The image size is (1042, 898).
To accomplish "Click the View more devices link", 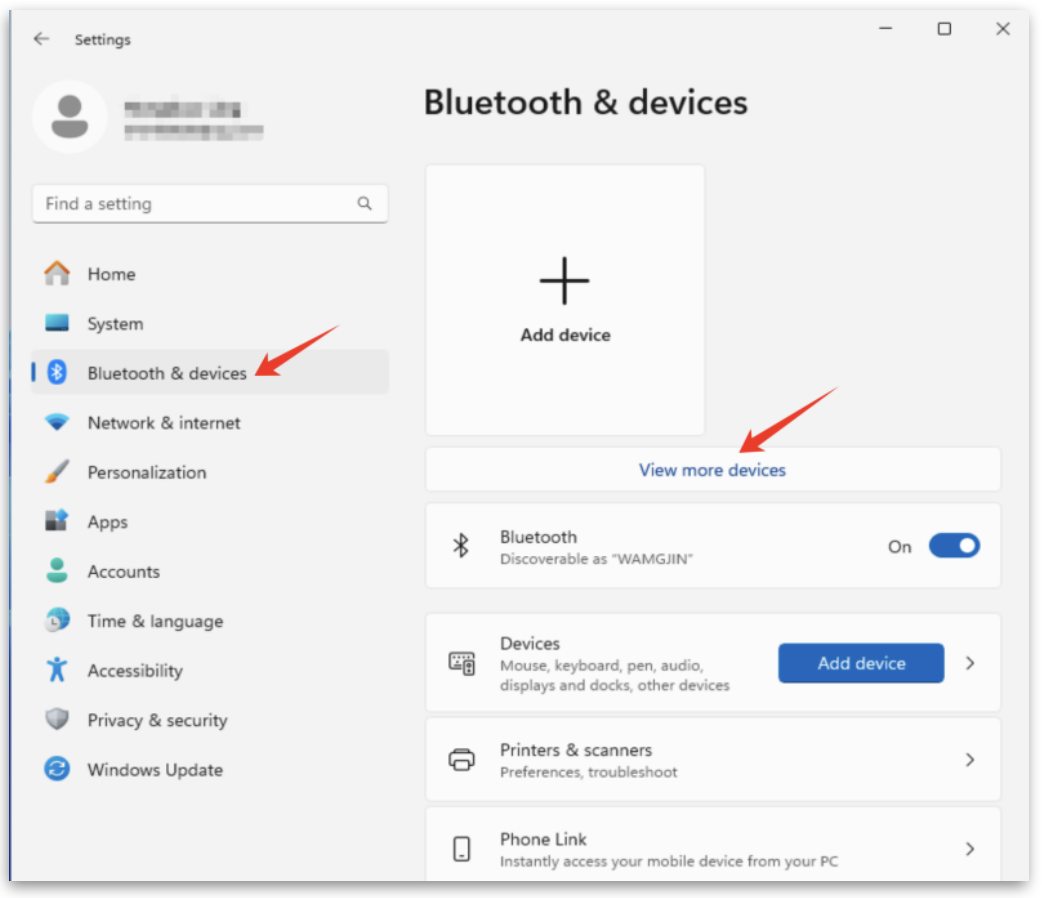I will (x=712, y=470).
